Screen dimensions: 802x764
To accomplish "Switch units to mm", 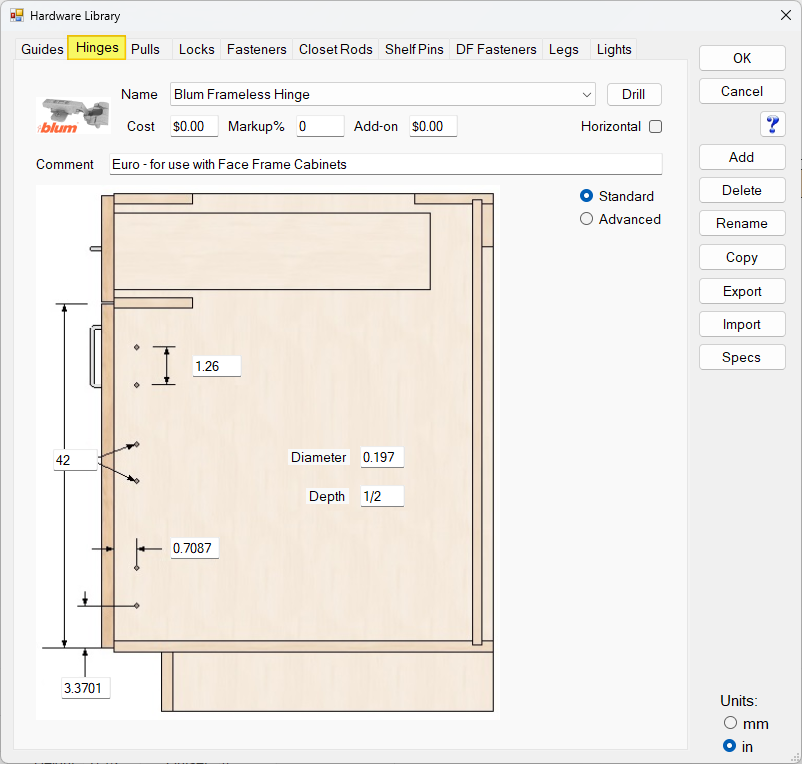I will click(730, 723).
